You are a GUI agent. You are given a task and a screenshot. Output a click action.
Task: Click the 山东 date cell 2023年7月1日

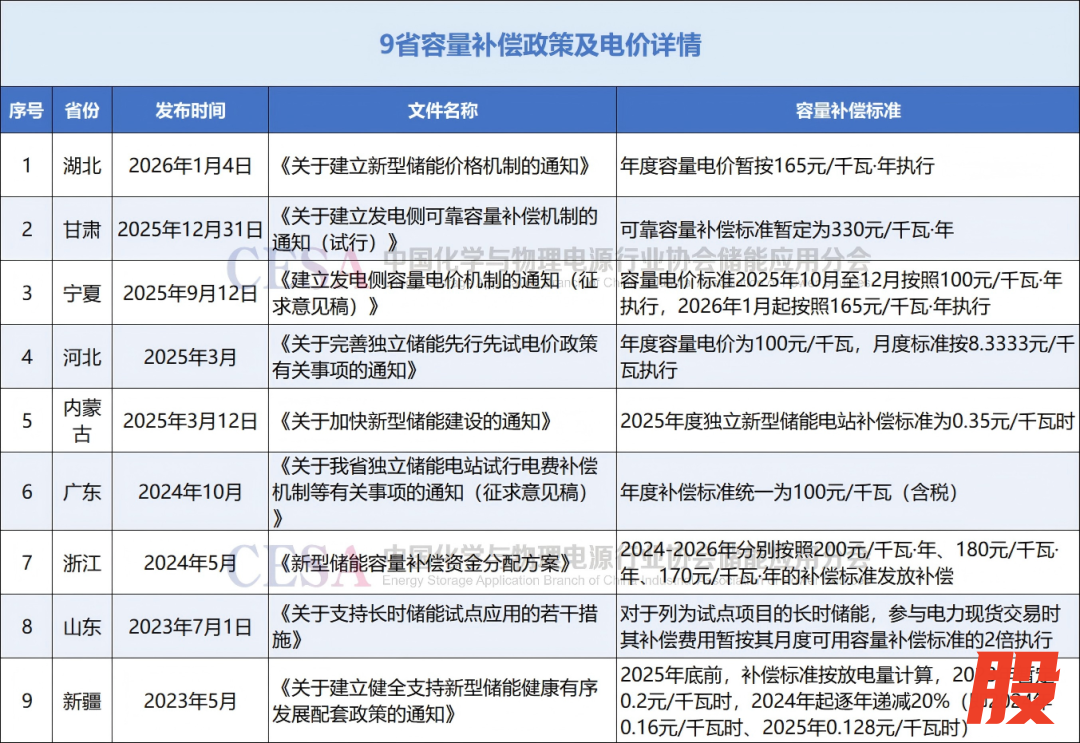pos(190,627)
